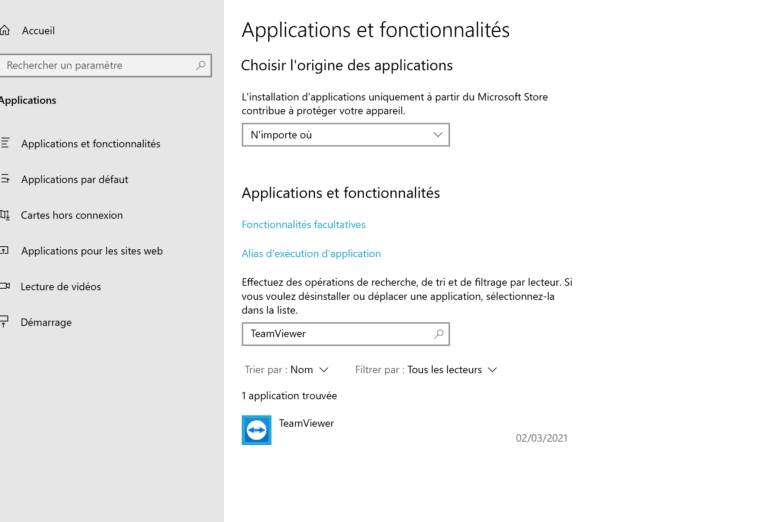
Task: Click the magnifier in the TeamViewer search box
Action: pos(438,334)
